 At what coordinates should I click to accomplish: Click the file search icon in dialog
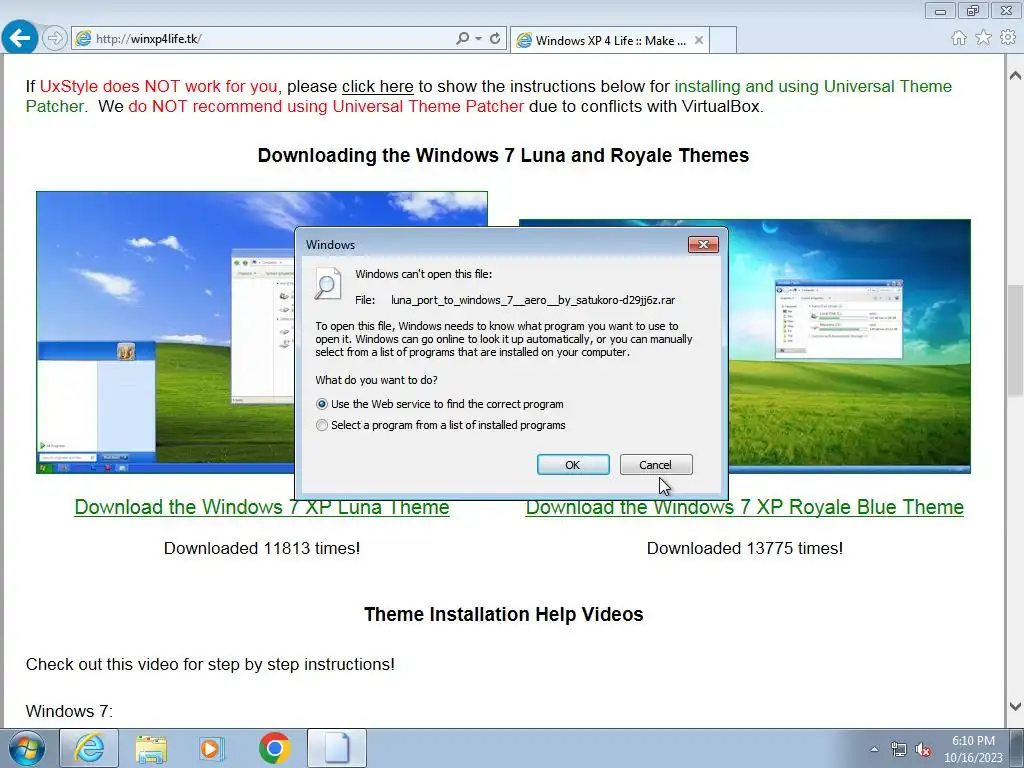click(327, 283)
